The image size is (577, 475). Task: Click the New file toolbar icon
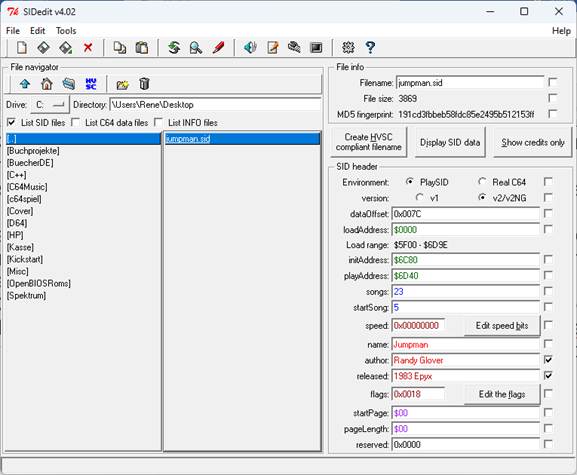[x=22, y=47]
